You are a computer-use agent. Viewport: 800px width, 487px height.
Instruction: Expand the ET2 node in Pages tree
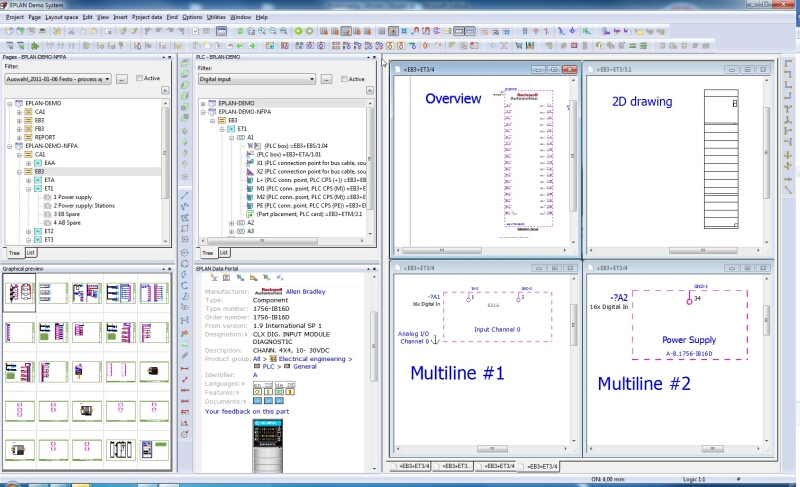tap(29, 232)
